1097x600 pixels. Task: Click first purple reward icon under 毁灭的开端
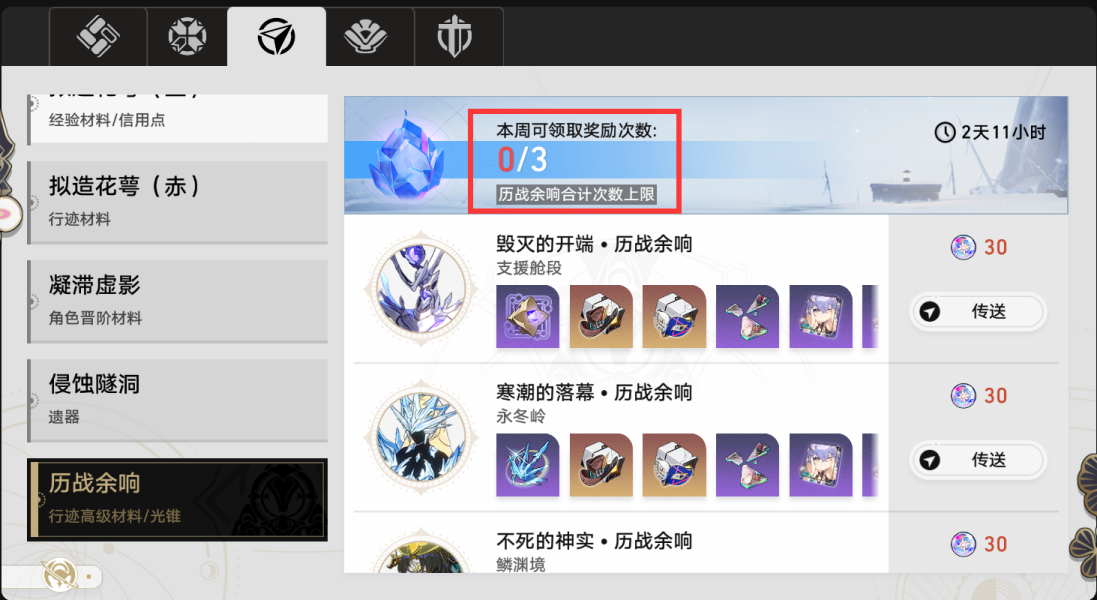528,317
